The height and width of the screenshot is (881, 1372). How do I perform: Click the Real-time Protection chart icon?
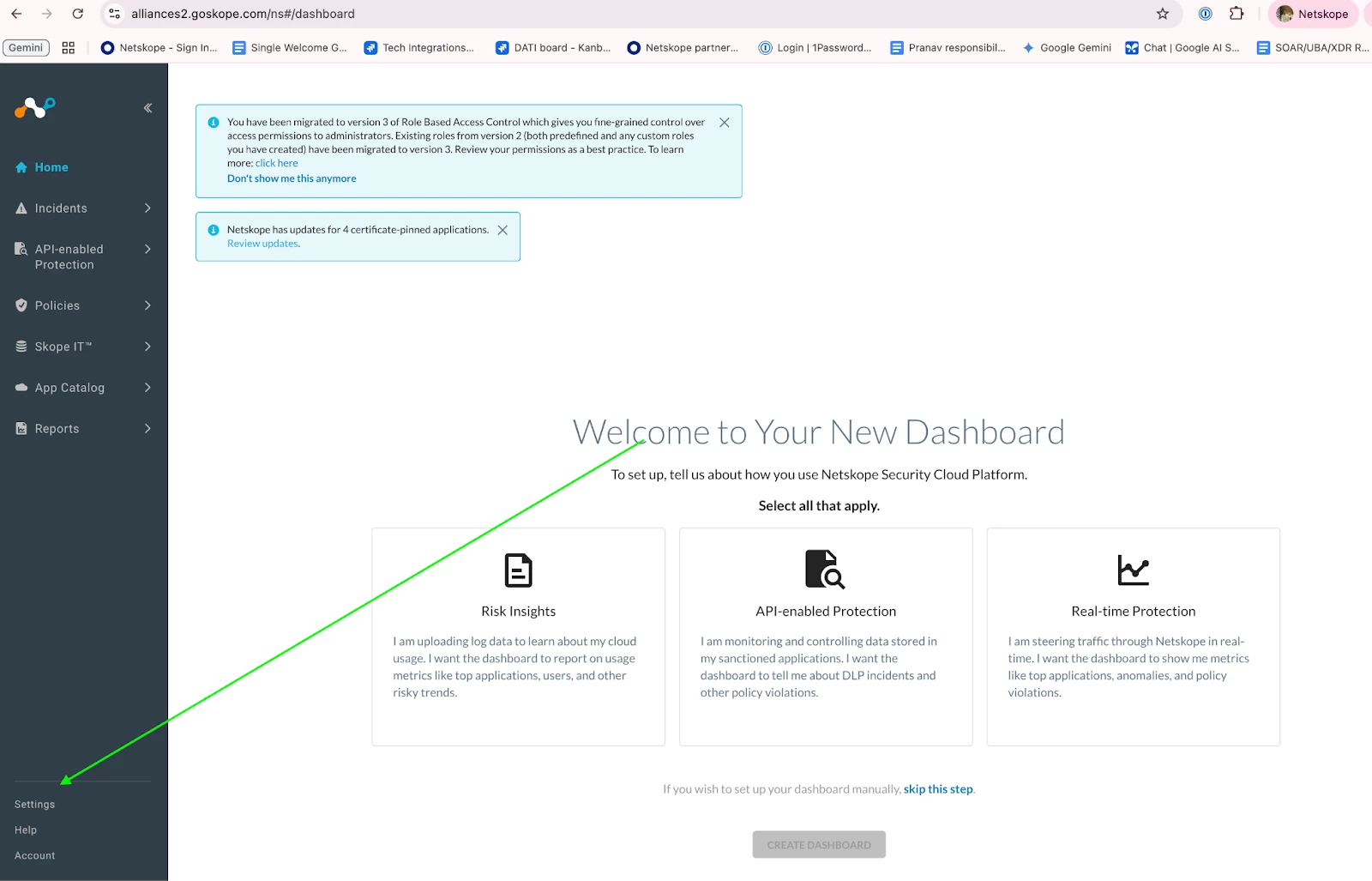tap(1133, 570)
